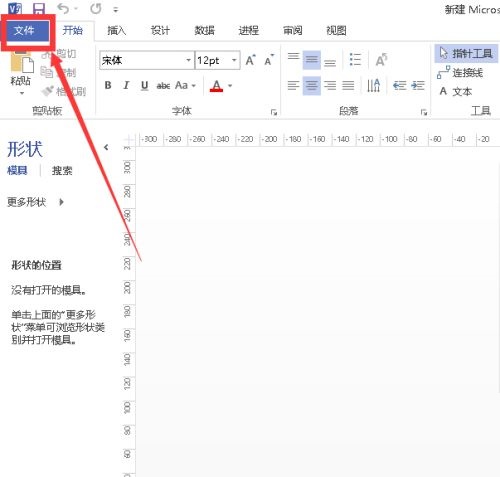Image resolution: width=500 pixels, height=477 pixels.
Task: Switch to the 模具 stencils view
Action: click(17, 171)
